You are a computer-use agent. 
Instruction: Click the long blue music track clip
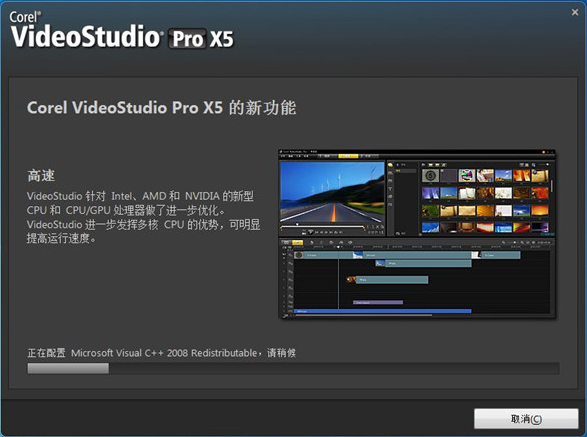coord(382,311)
